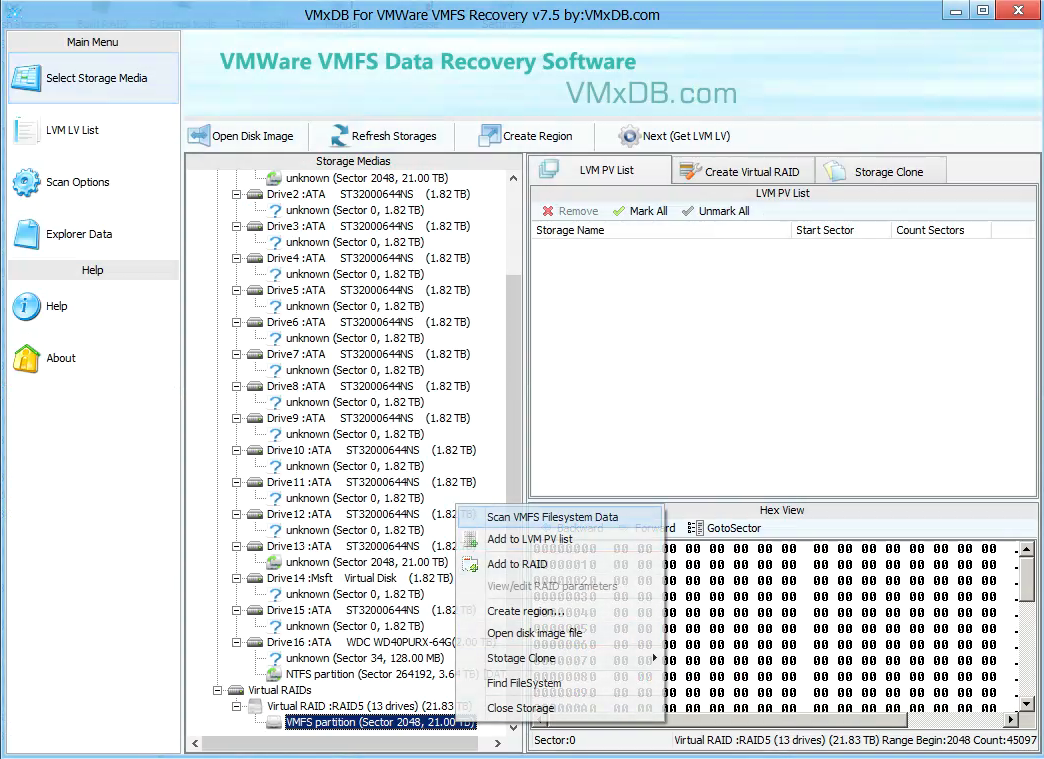Open Scan Options gear icon
This screenshot has height=759, width=1044.
[x=27, y=182]
